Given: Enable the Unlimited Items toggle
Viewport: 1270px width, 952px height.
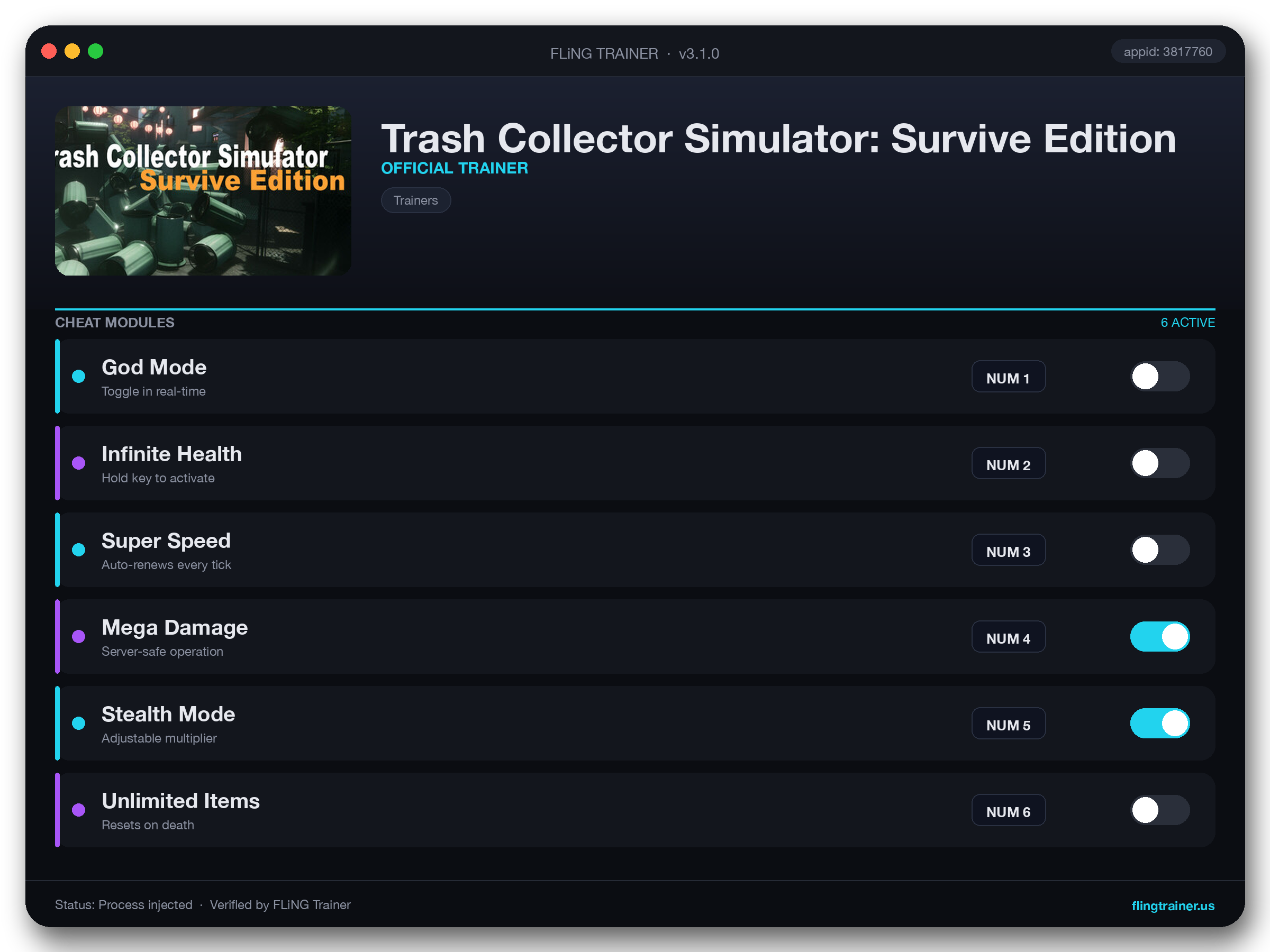Looking at the screenshot, I should [1160, 810].
